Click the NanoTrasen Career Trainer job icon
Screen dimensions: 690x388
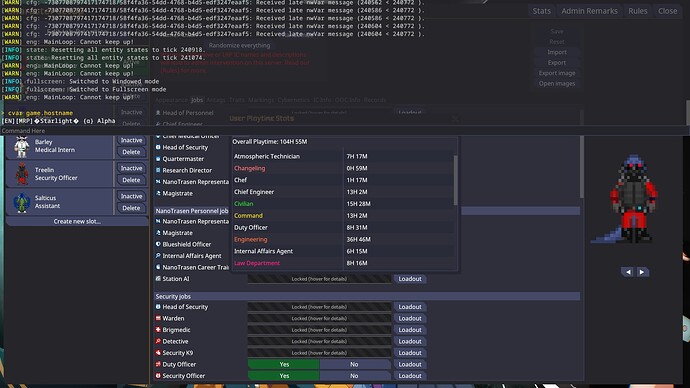[158, 267]
